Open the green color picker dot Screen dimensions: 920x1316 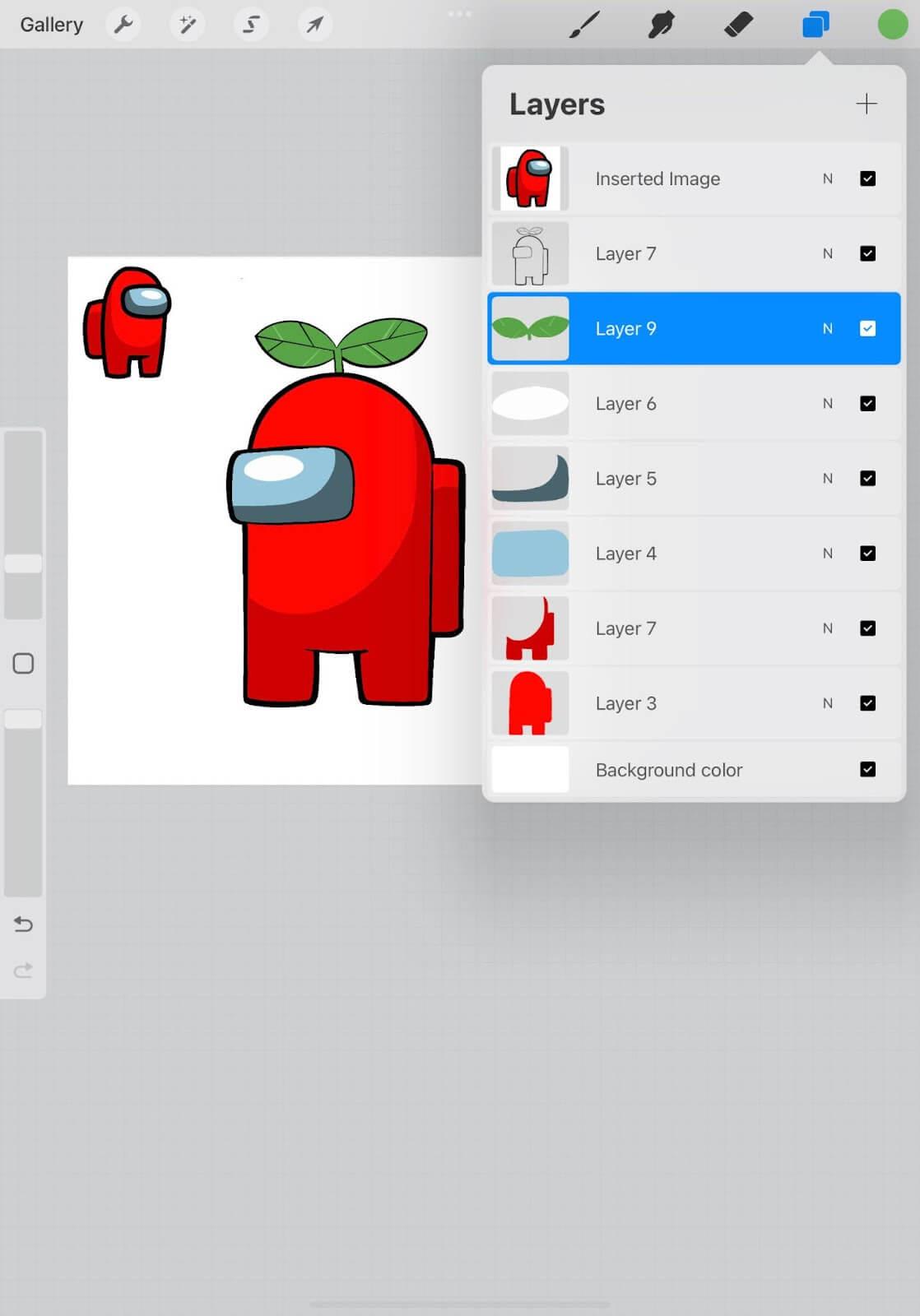coord(892,25)
